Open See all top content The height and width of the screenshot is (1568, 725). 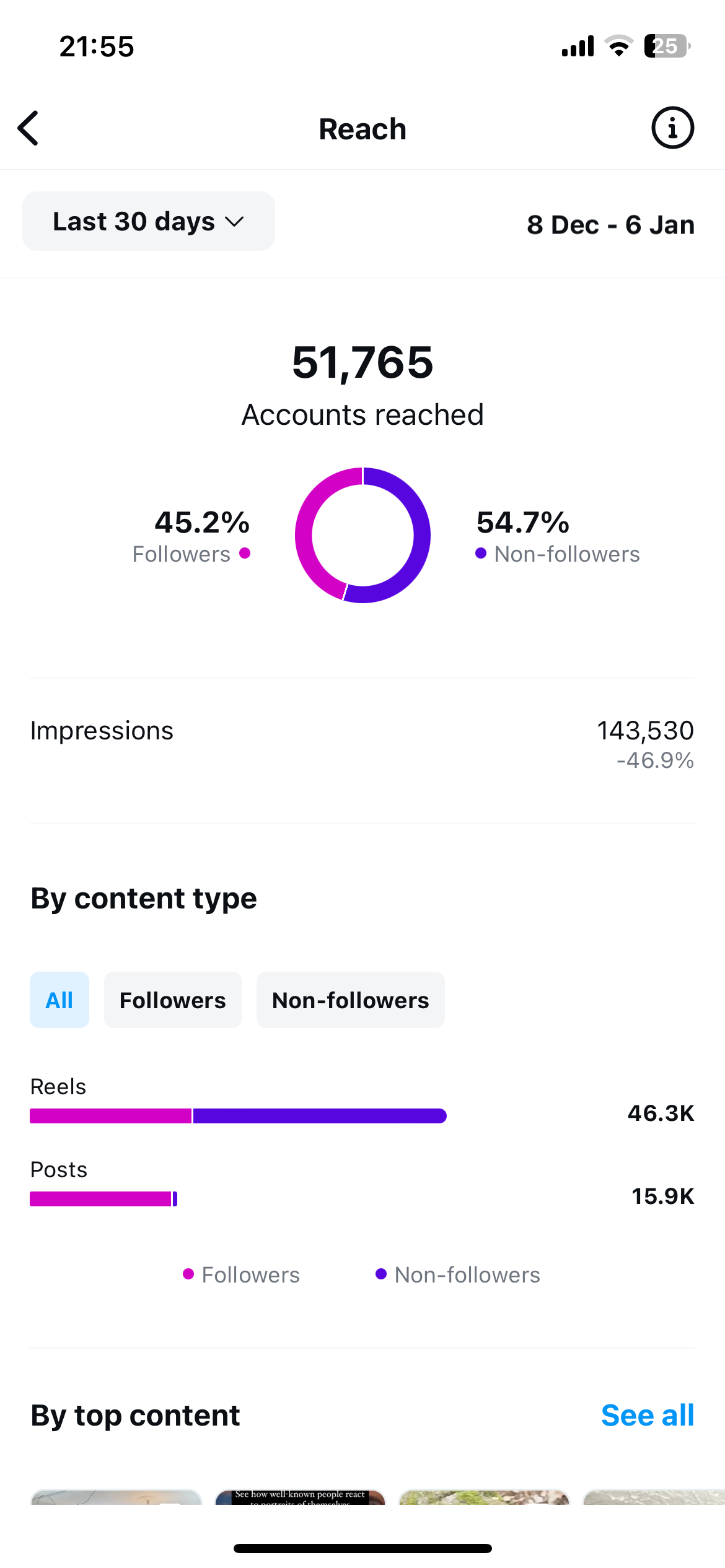[648, 1416]
